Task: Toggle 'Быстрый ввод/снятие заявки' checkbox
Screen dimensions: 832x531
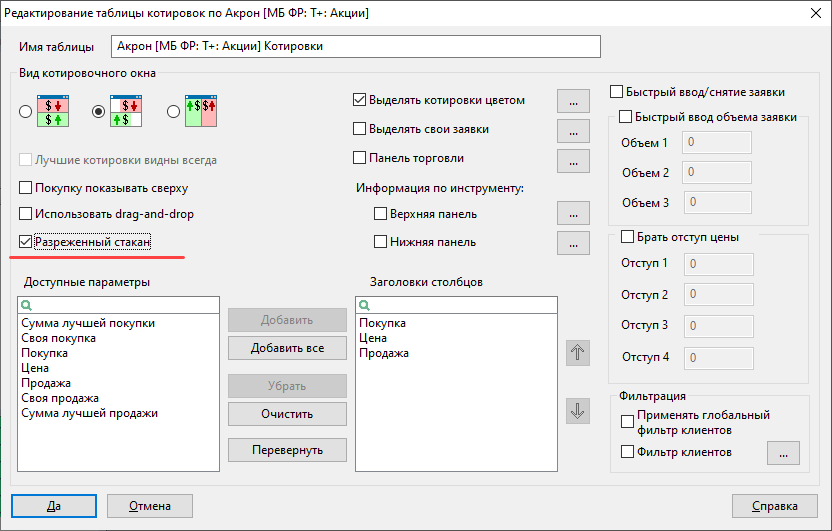Action: tap(617, 92)
